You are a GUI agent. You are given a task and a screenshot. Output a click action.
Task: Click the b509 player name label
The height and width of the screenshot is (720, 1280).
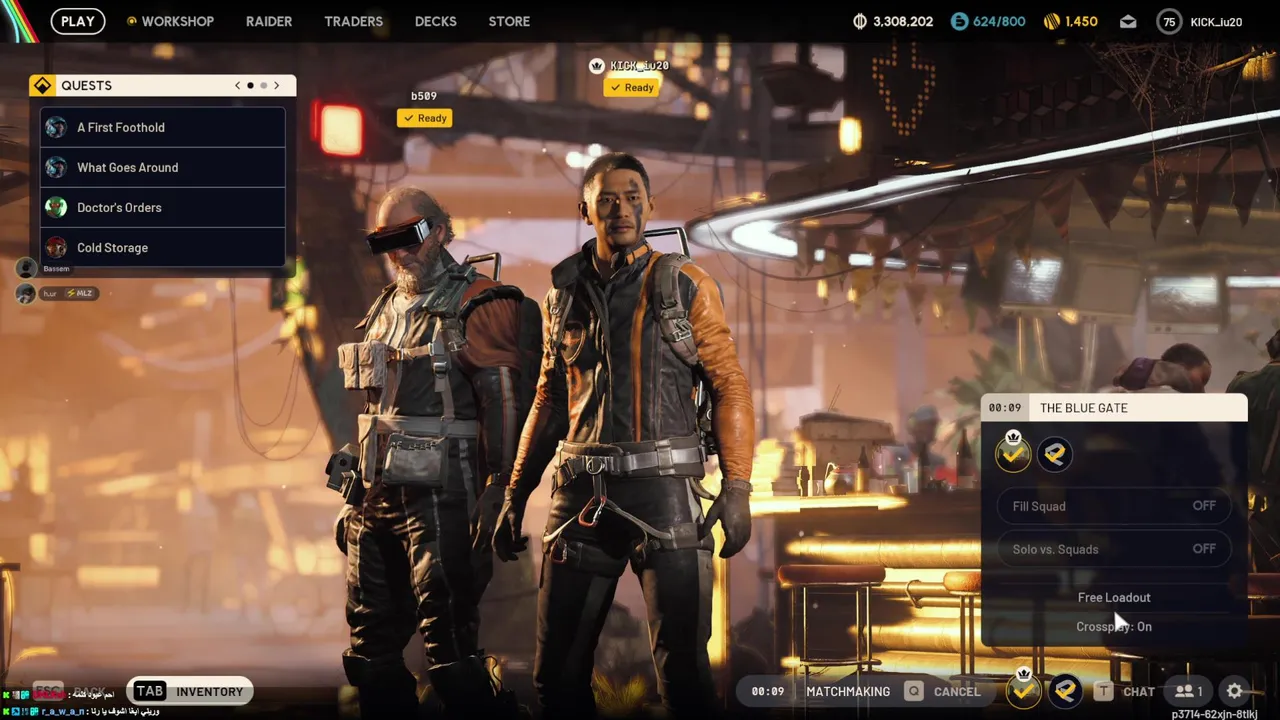(424, 96)
